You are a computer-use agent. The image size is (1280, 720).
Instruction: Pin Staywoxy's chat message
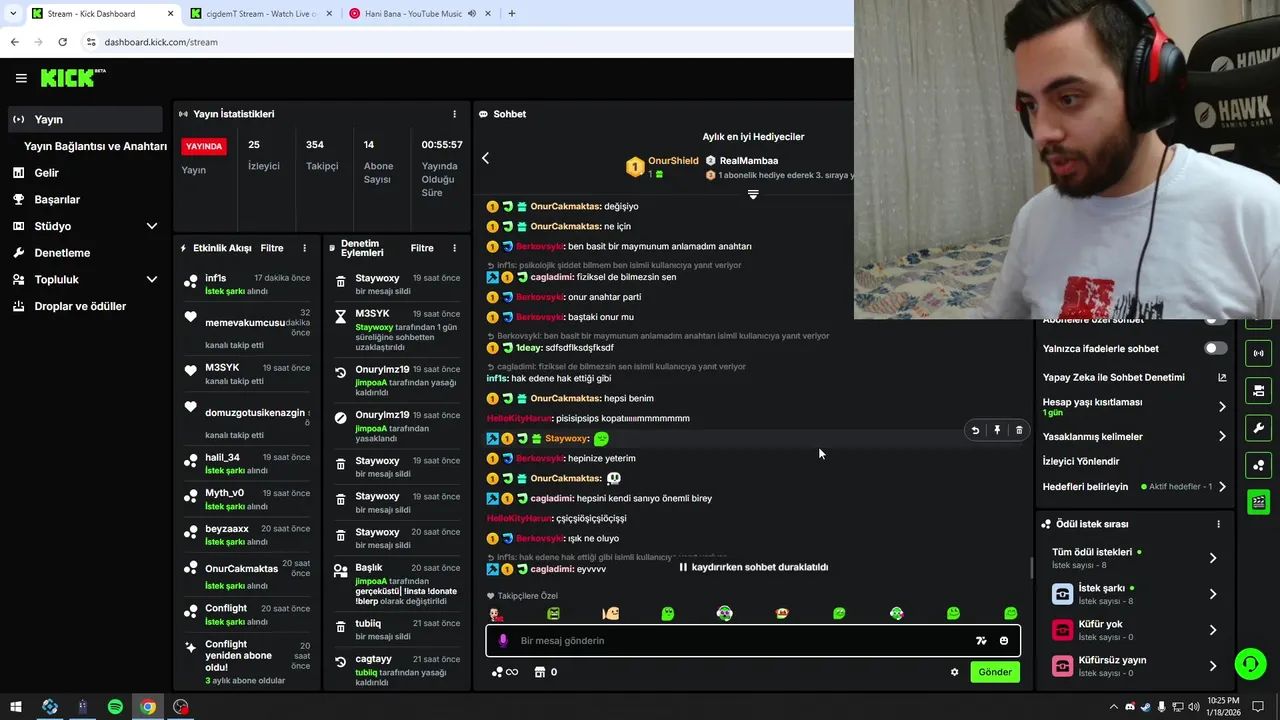tap(997, 430)
